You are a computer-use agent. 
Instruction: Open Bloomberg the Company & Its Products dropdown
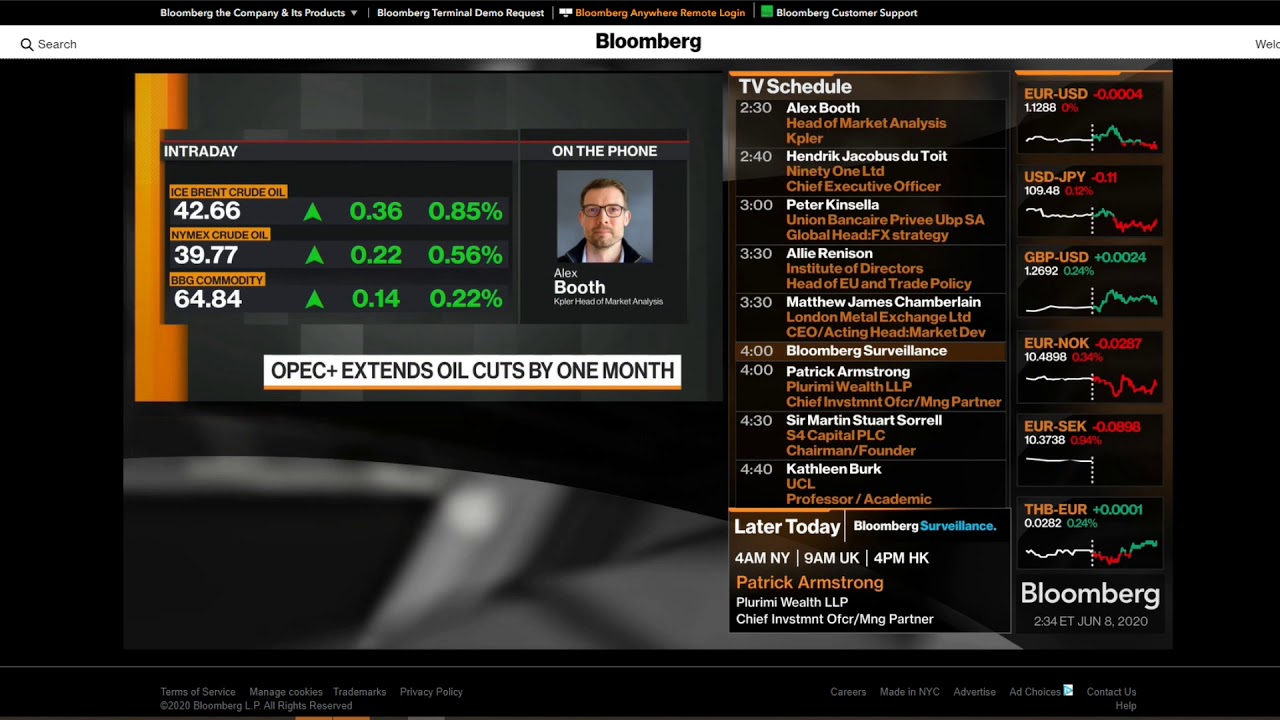click(x=259, y=13)
